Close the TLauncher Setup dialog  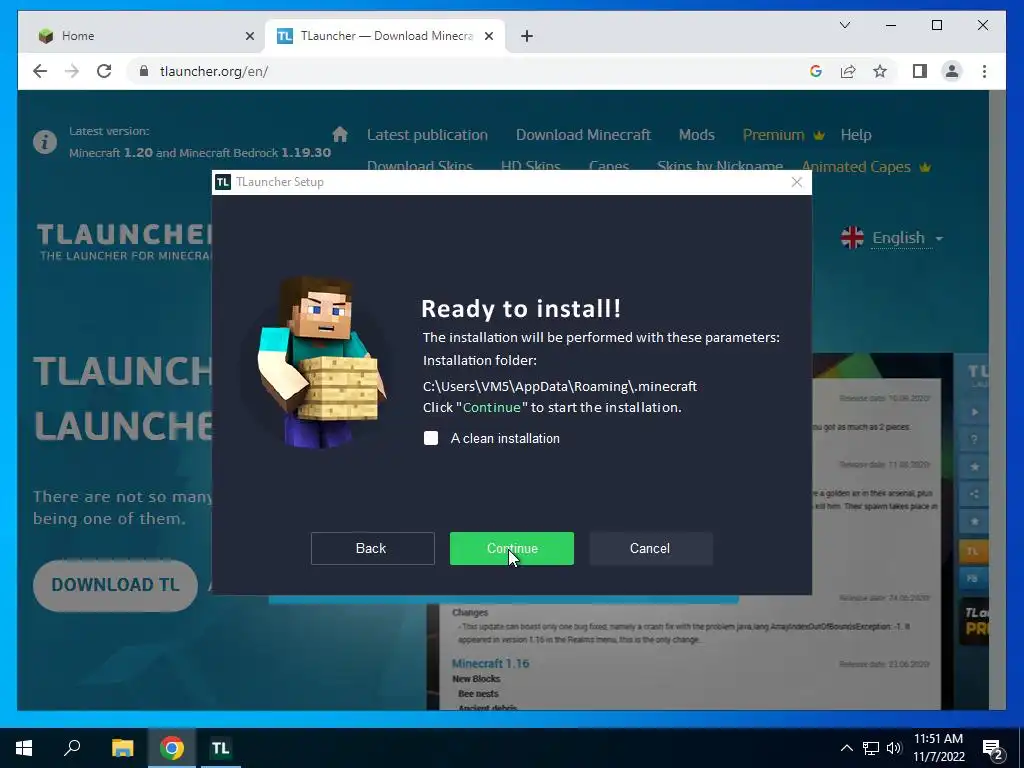tap(796, 182)
